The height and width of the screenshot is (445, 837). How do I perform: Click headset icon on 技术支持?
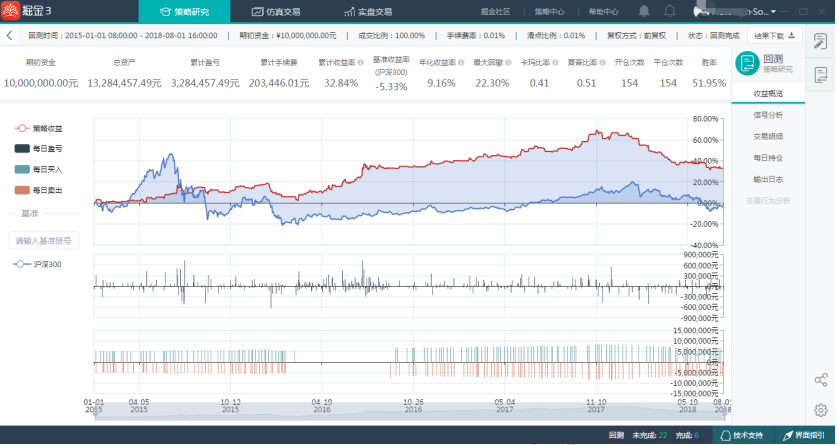point(725,435)
